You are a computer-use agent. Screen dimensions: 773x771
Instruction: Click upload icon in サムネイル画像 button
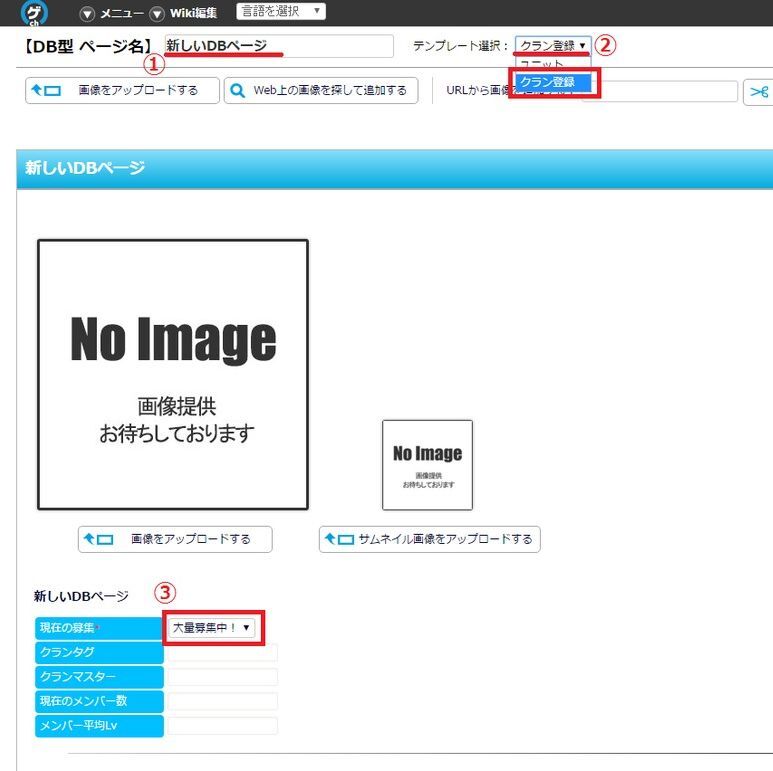339,540
